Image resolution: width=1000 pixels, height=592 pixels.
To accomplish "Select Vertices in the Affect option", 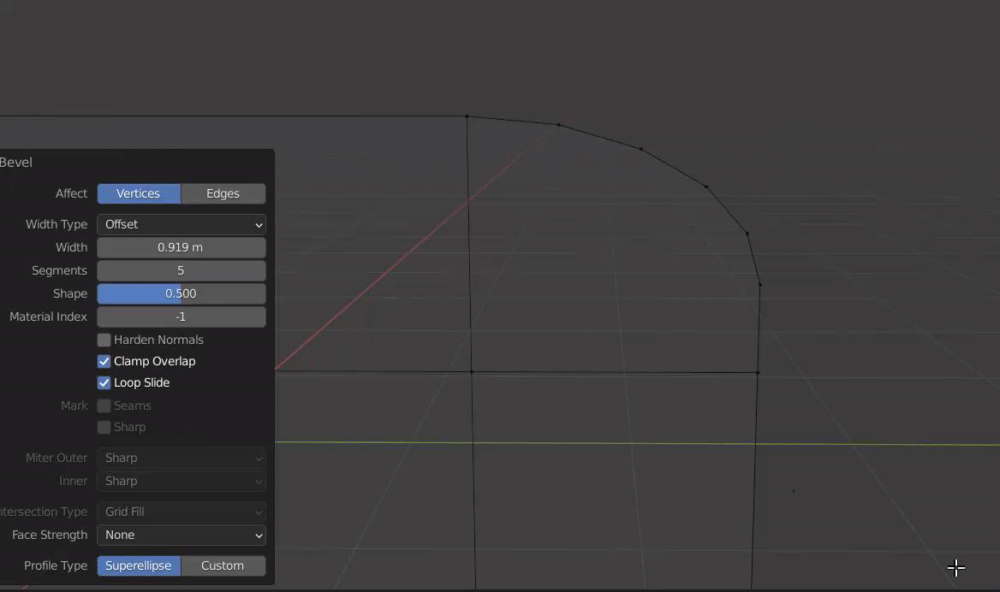I will coord(138,193).
